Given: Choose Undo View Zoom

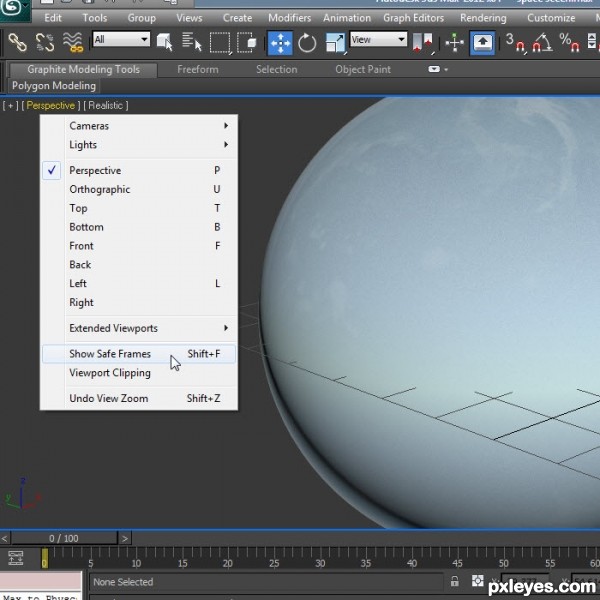Looking at the screenshot, I should click(139, 398).
